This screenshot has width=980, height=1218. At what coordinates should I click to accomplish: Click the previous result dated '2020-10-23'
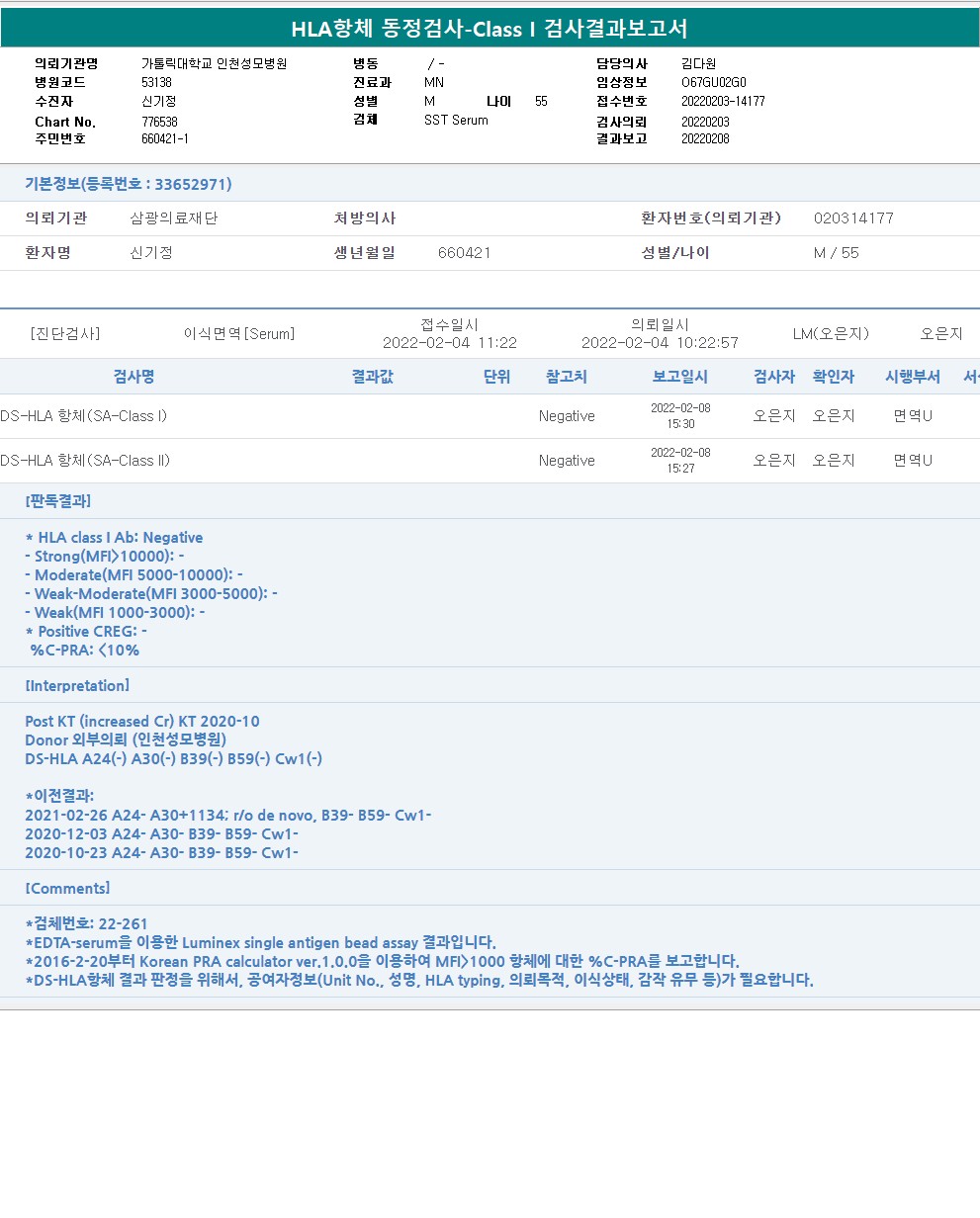click(162, 853)
